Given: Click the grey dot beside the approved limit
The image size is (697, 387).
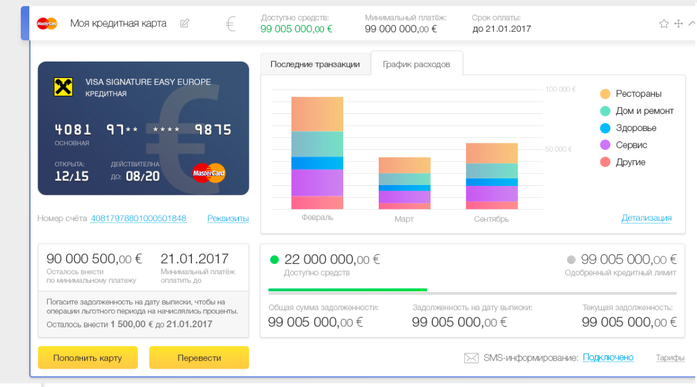Looking at the screenshot, I should 571,259.
